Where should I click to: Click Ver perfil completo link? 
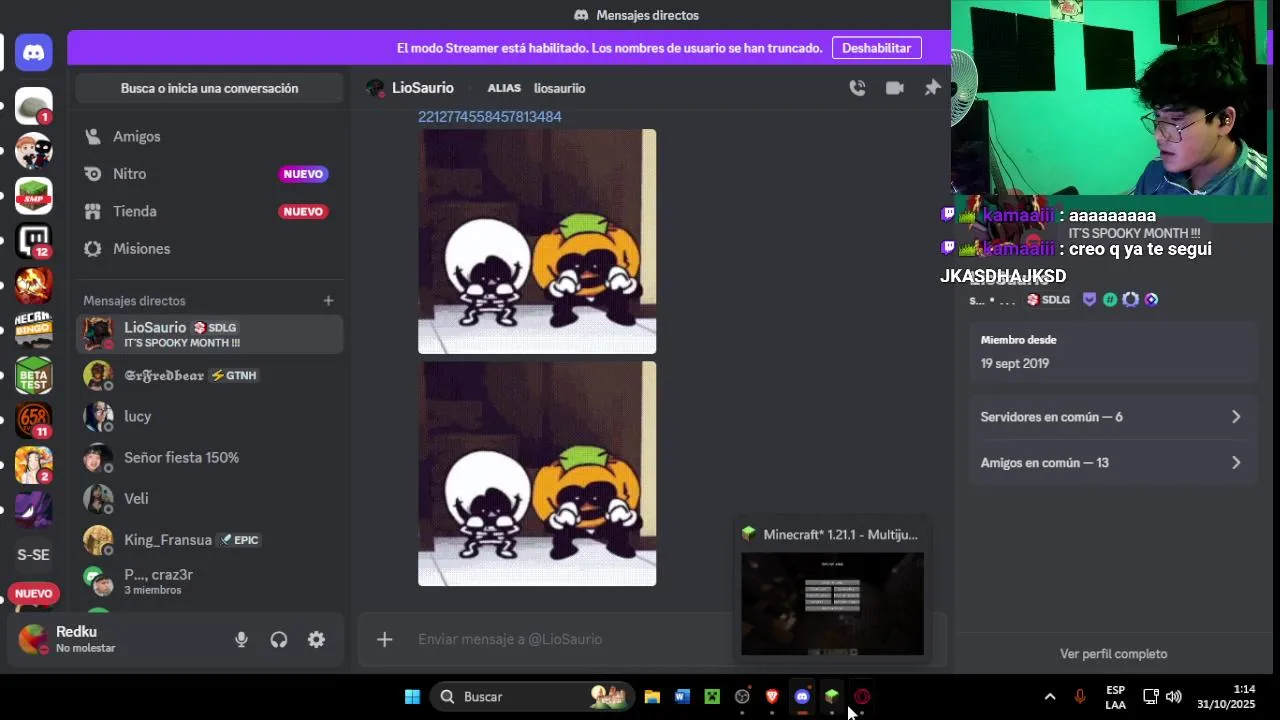(x=1113, y=654)
